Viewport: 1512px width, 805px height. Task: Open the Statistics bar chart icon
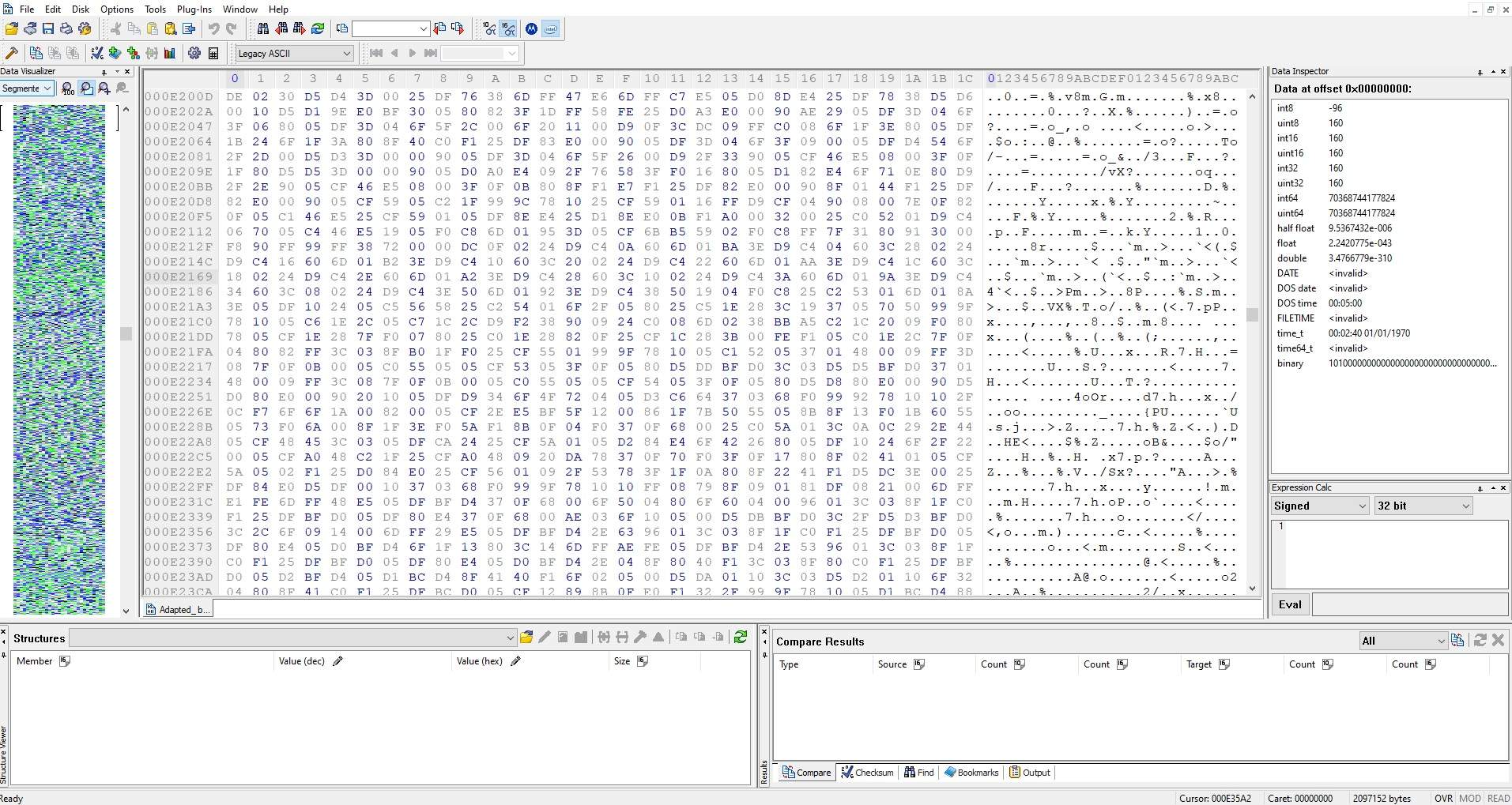[170, 53]
